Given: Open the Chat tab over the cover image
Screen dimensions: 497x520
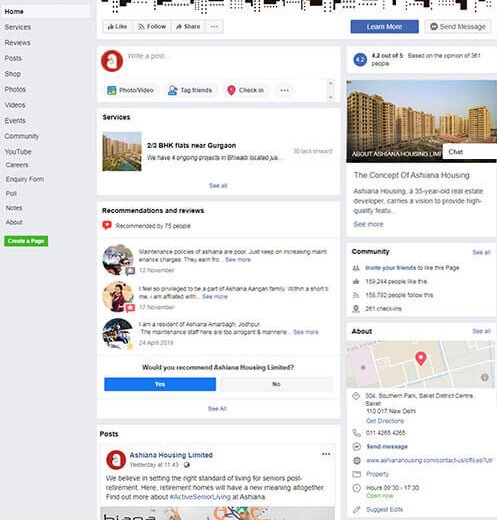Looking at the screenshot, I should pyautogui.click(x=469, y=152).
